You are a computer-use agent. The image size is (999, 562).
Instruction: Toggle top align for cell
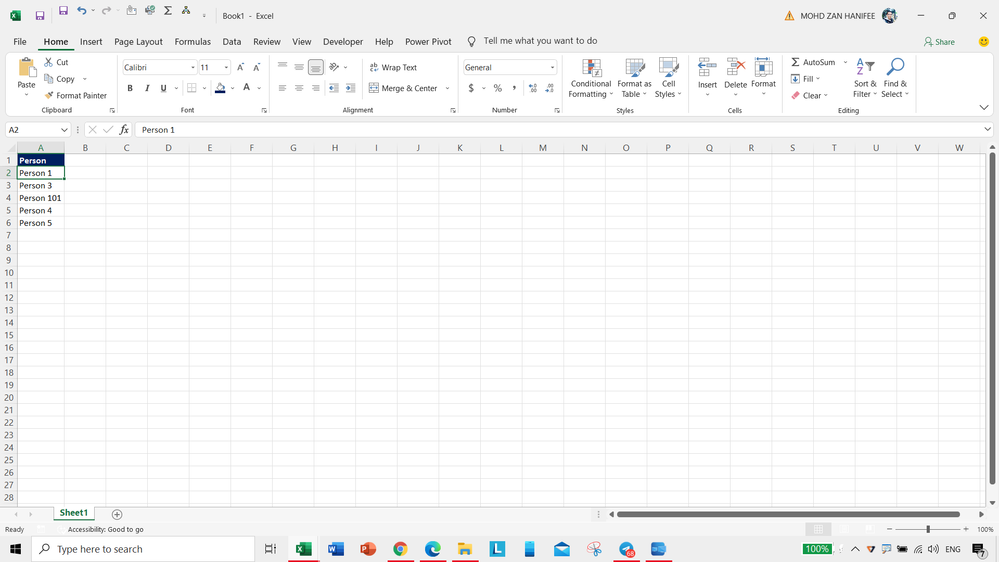[282, 67]
